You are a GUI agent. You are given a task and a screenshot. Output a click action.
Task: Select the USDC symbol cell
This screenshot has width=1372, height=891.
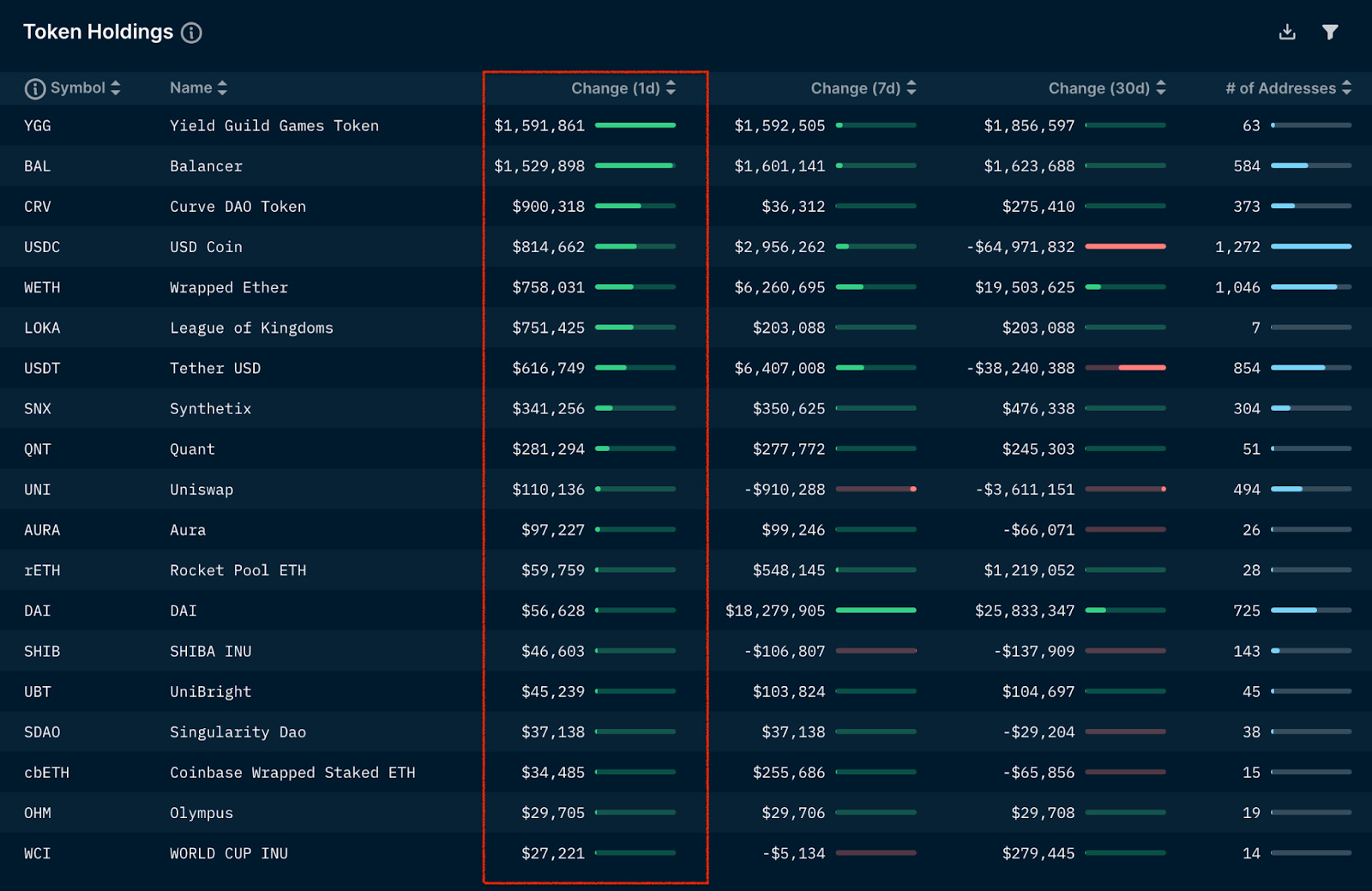[42, 247]
